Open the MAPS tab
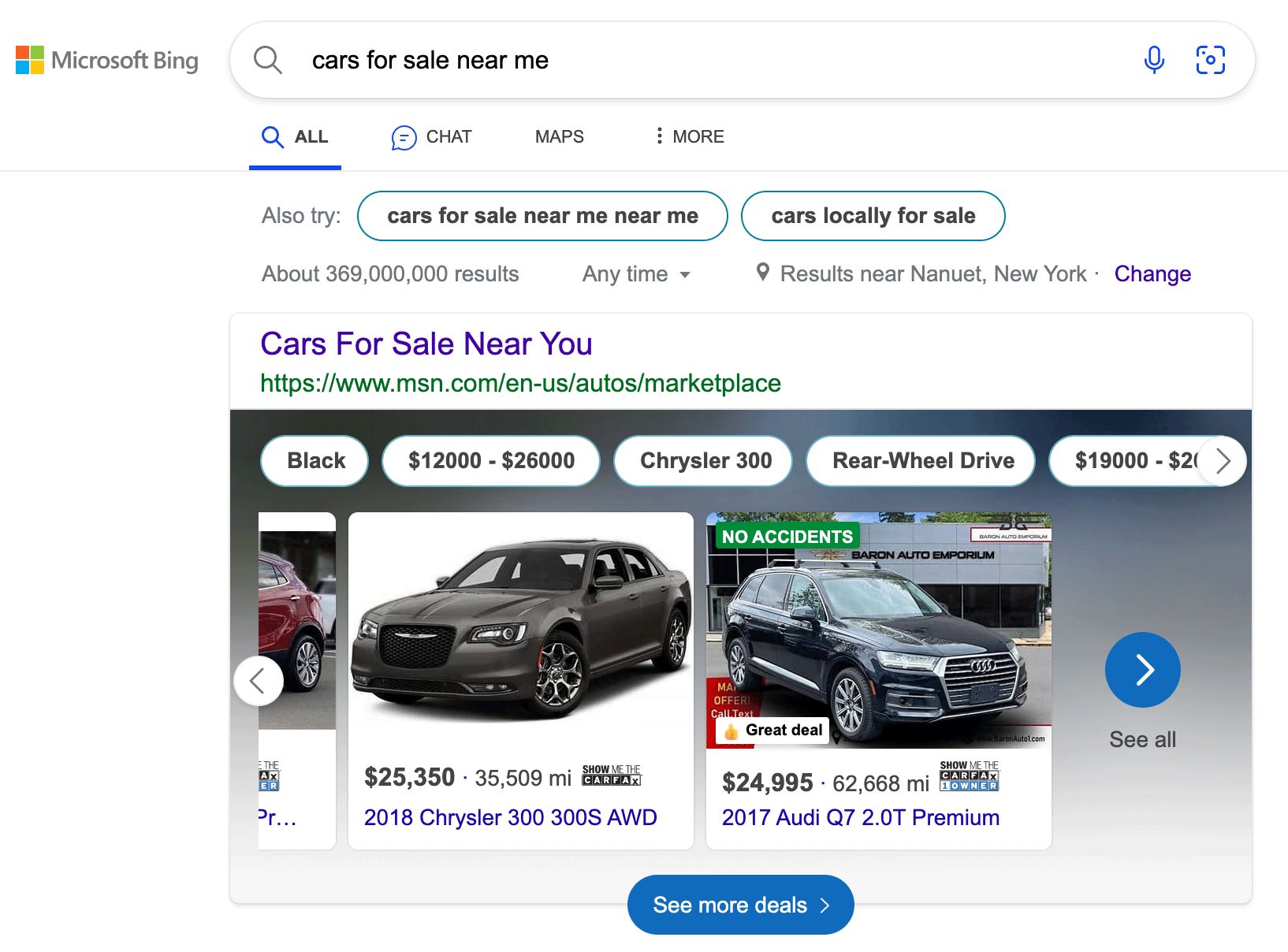The image size is (1288, 952). pos(560,137)
